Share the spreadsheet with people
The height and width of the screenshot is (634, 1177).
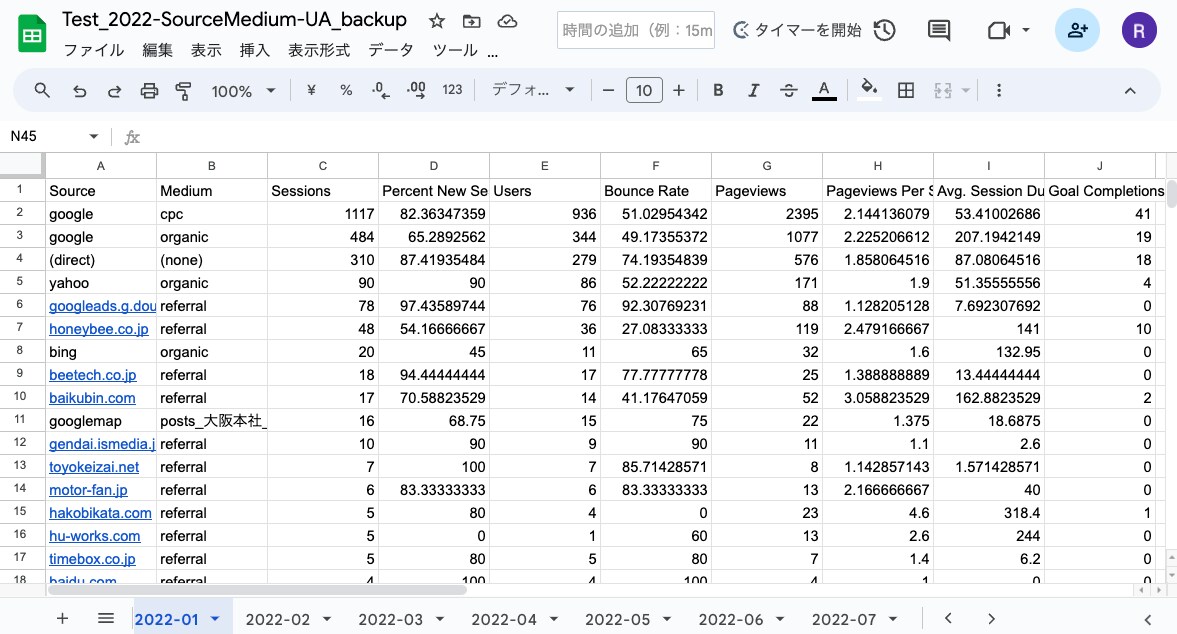1077,30
